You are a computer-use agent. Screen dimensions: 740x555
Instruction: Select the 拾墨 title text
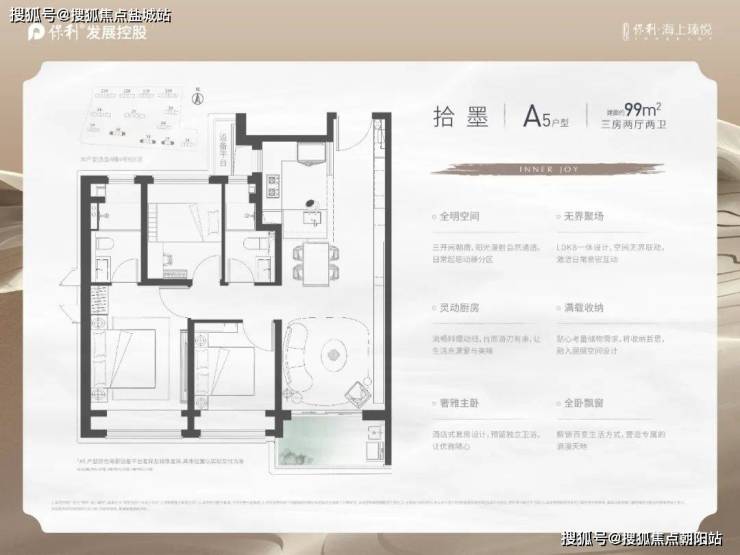pyautogui.click(x=461, y=117)
